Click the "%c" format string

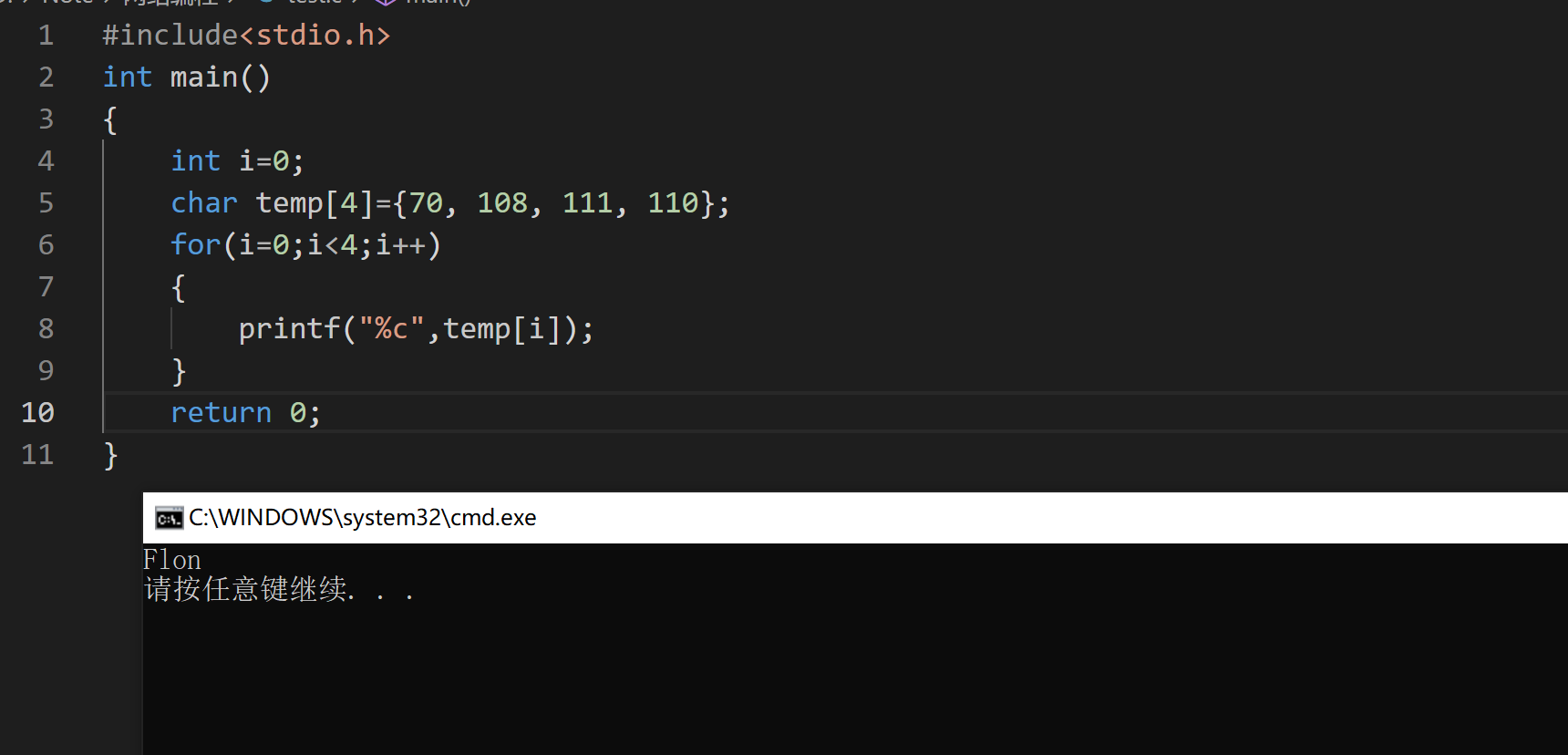[392, 328]
